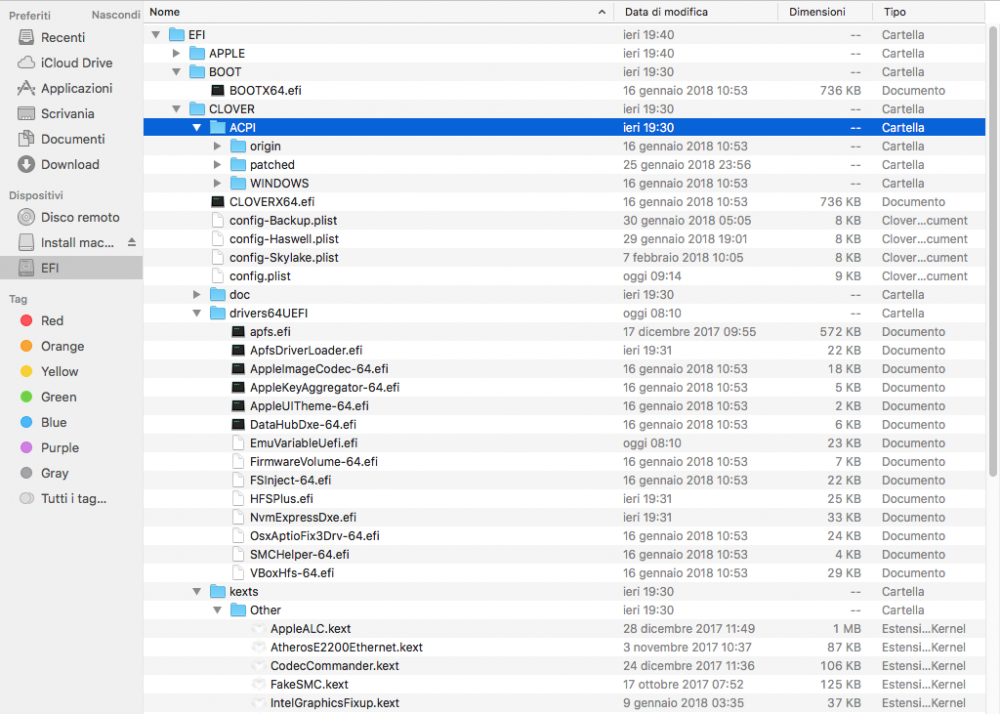Sort by Dimensioni column header

(825, 12)
